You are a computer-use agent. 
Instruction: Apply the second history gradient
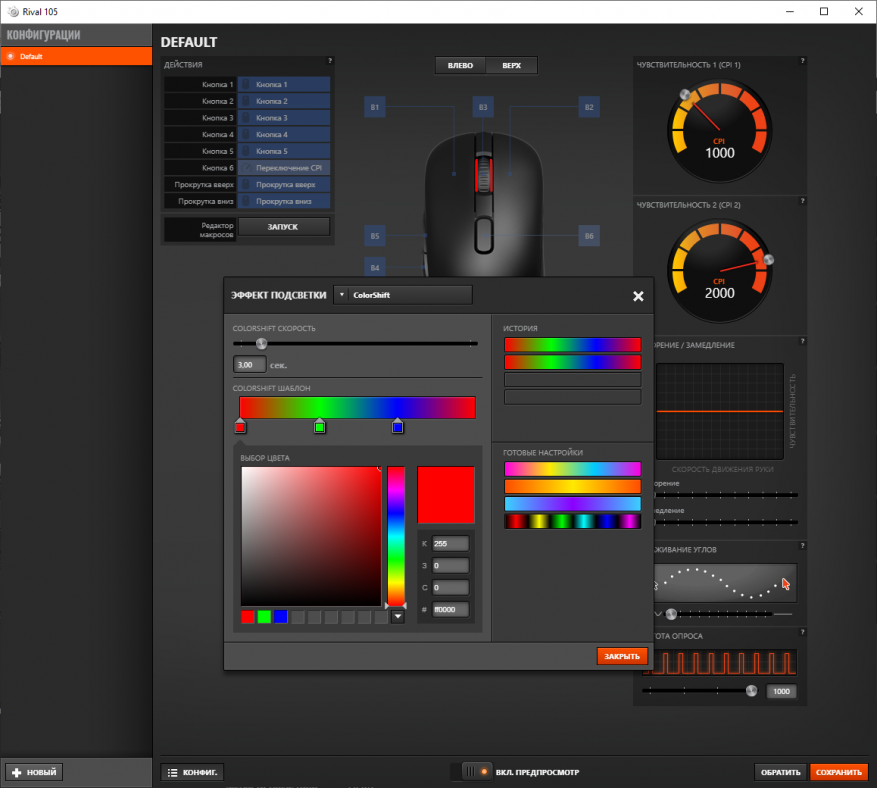pyautogui.click(x=572, y=362)
